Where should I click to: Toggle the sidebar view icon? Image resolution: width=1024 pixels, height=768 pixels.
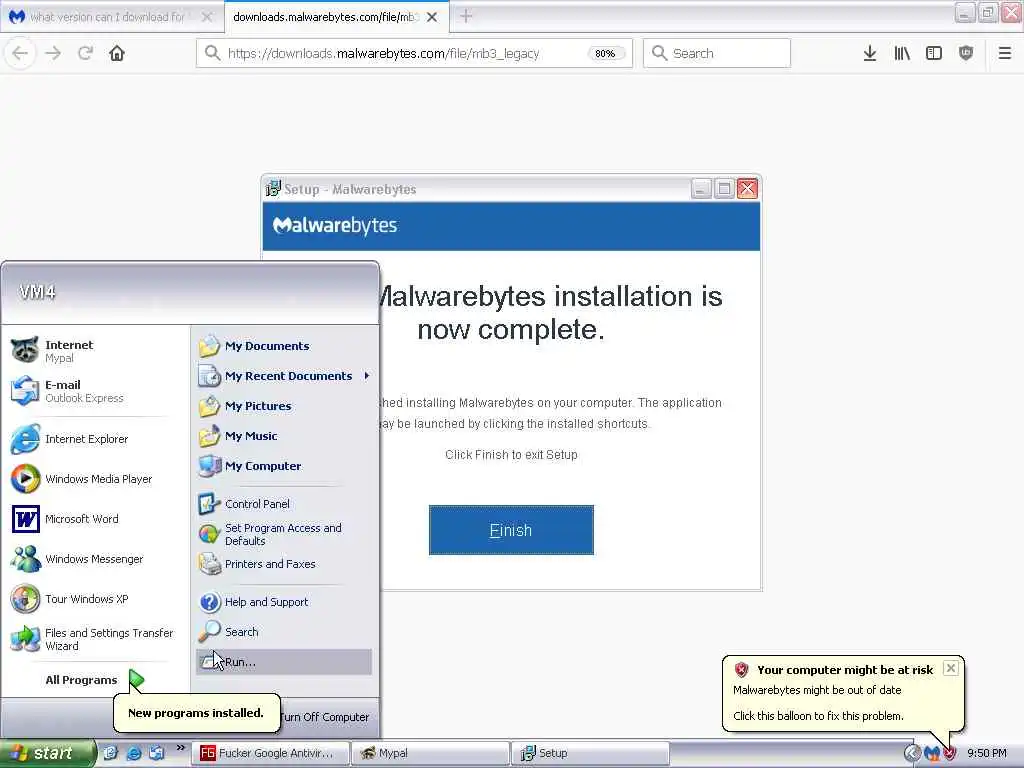click(x=934, y=54)
